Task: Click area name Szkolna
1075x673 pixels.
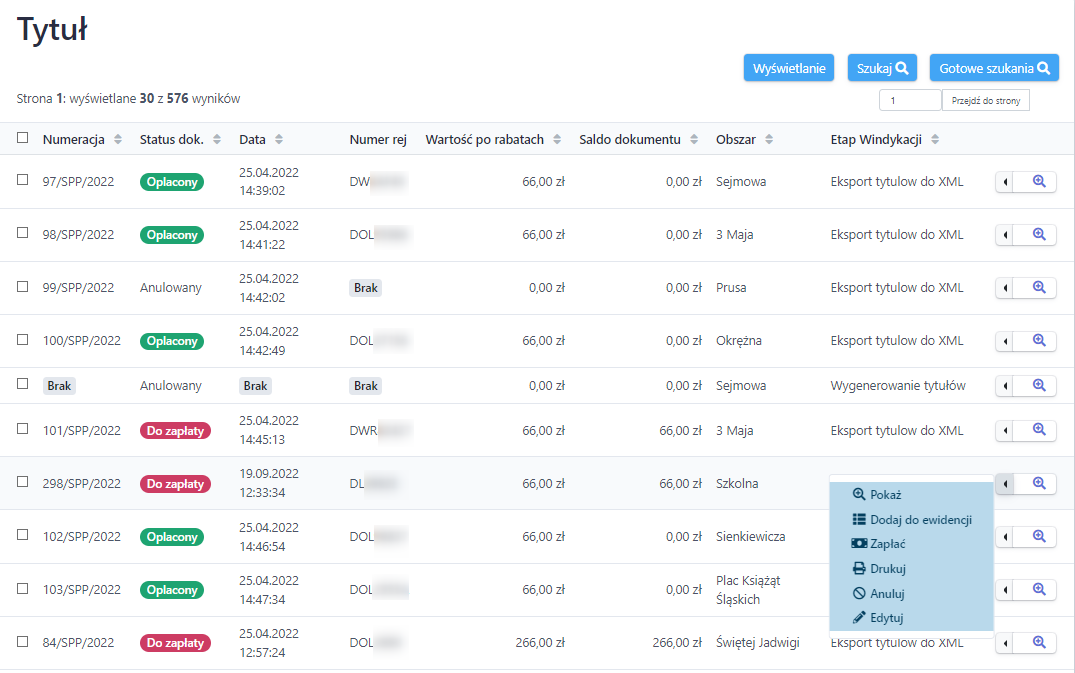Action: [737, 484]
